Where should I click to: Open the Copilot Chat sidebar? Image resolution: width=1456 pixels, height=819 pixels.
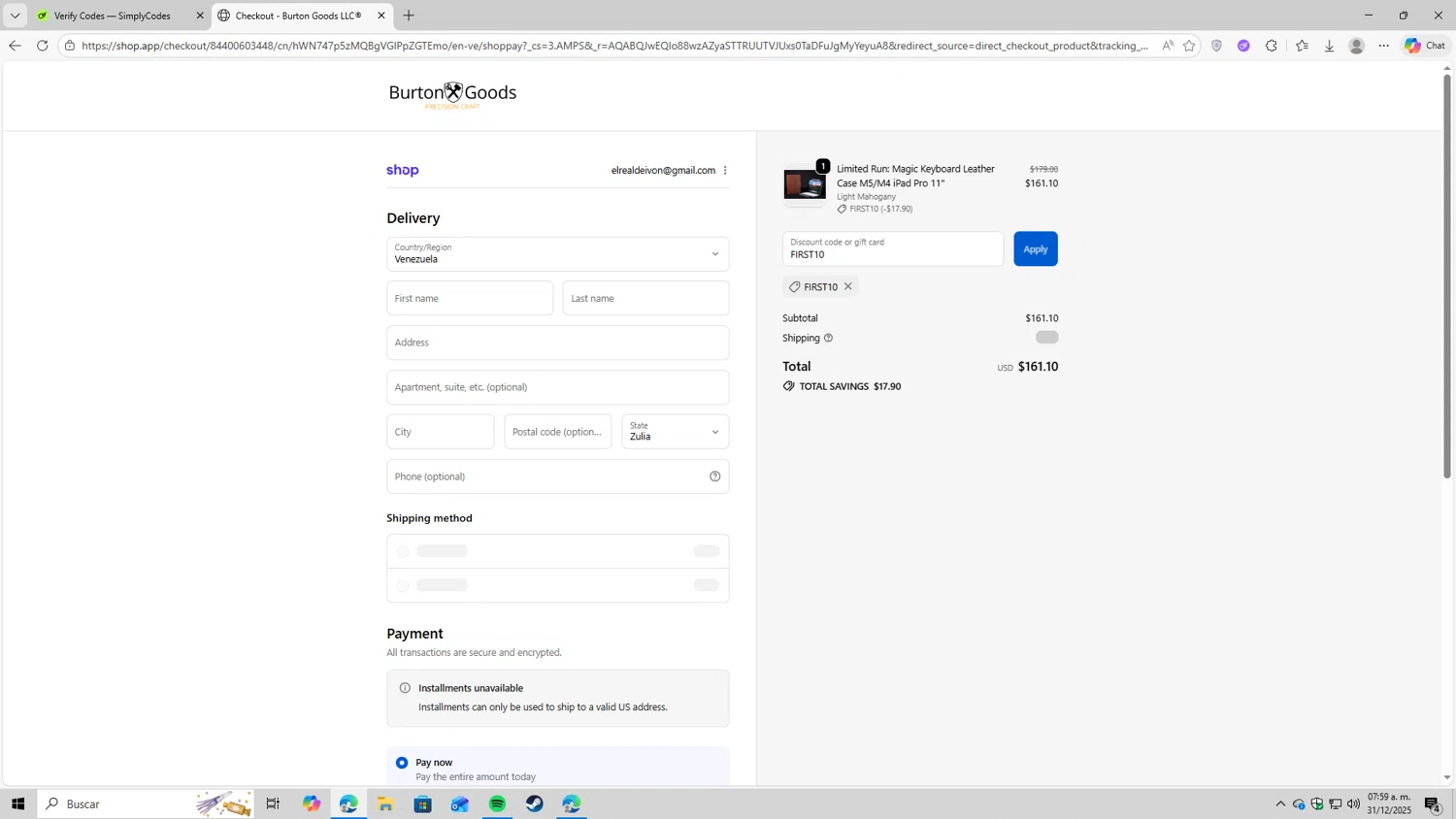[1425, 46]
